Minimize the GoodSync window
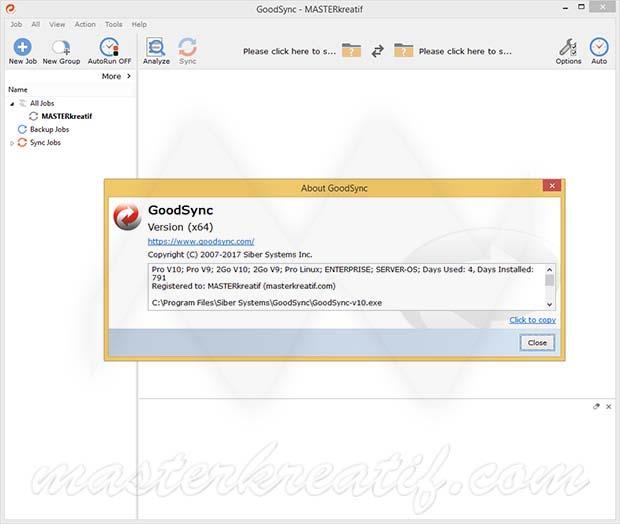Screen dimensions: 620x524 (x=565, y=8)
